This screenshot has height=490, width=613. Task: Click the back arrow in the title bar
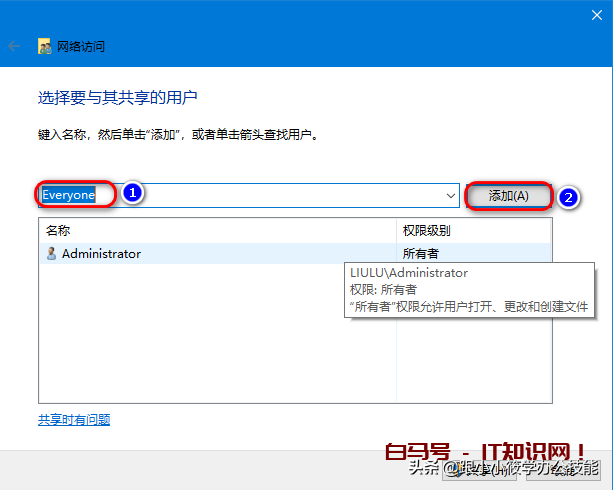point(14,46)
